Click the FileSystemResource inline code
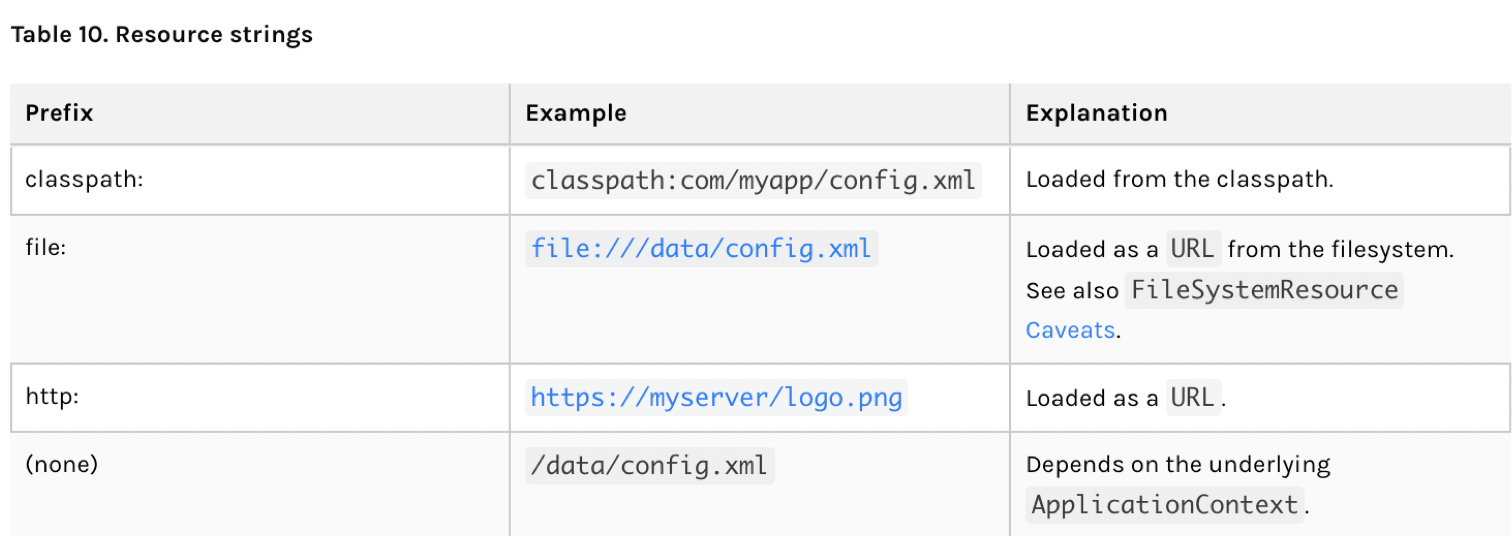This screenshot has width=1512, height=536. [1264, 290]
